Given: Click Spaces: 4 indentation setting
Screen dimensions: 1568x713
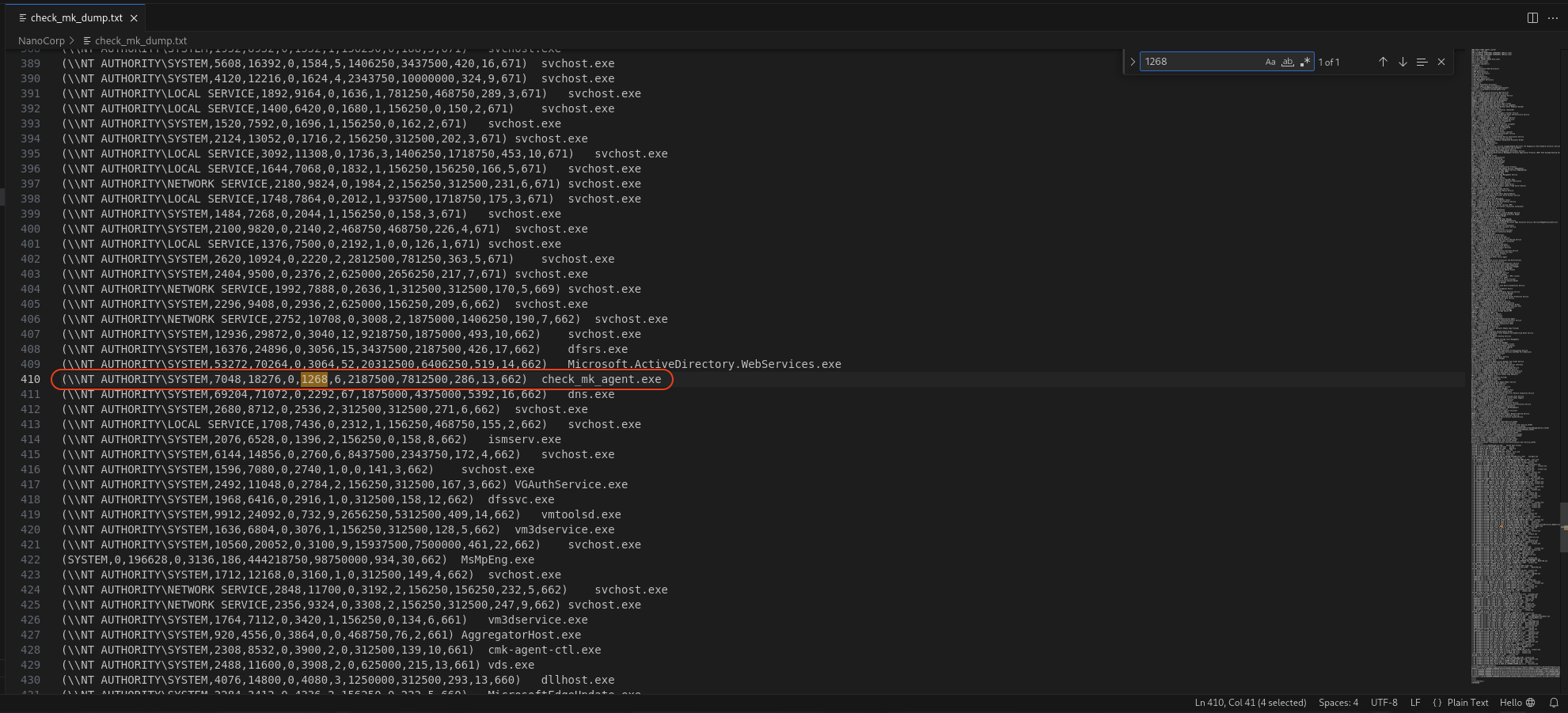Looking at the screenshot, I should tap(1338, 703).
